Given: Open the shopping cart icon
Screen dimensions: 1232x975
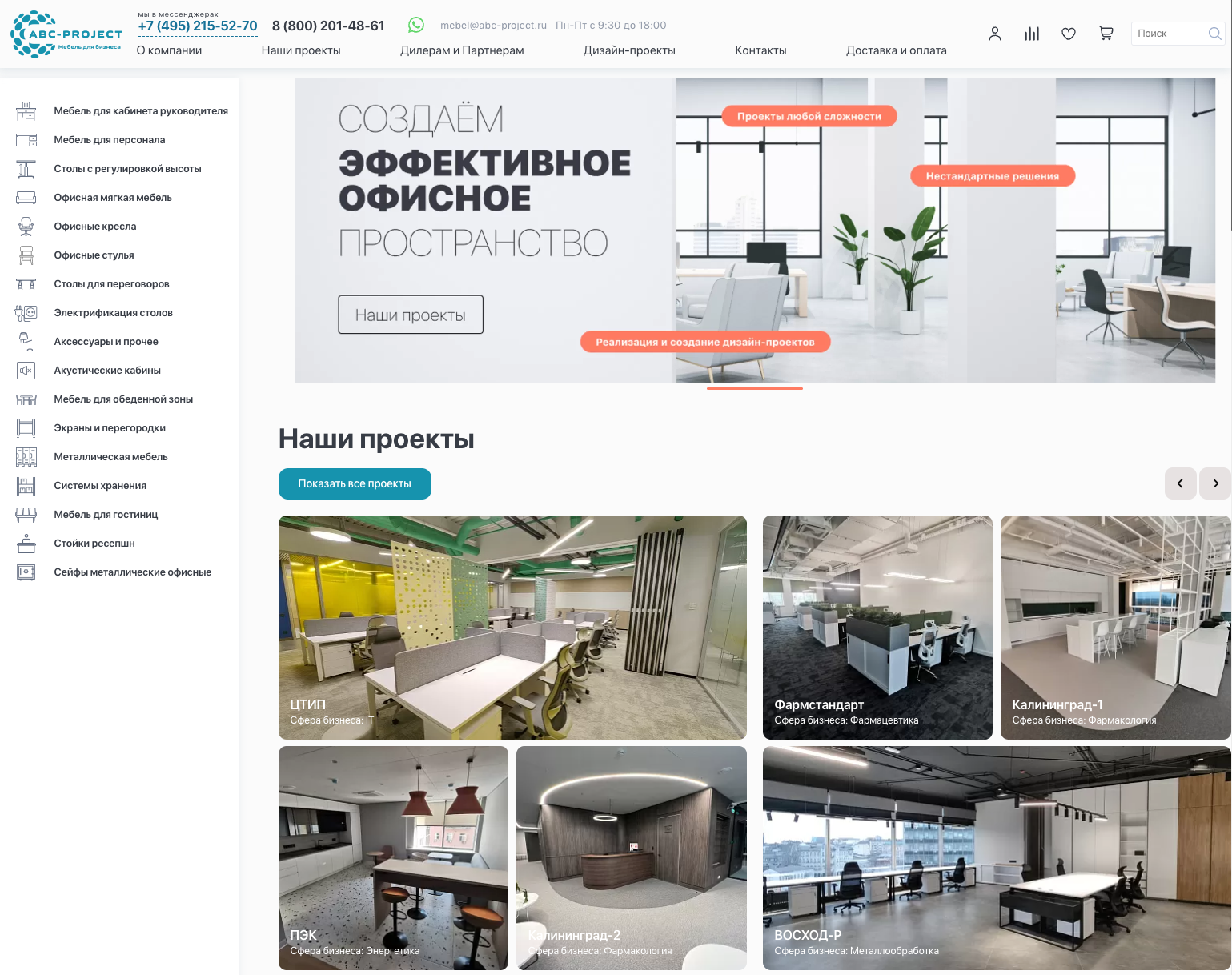Looking at the screenshot, I should (1106, 34).
